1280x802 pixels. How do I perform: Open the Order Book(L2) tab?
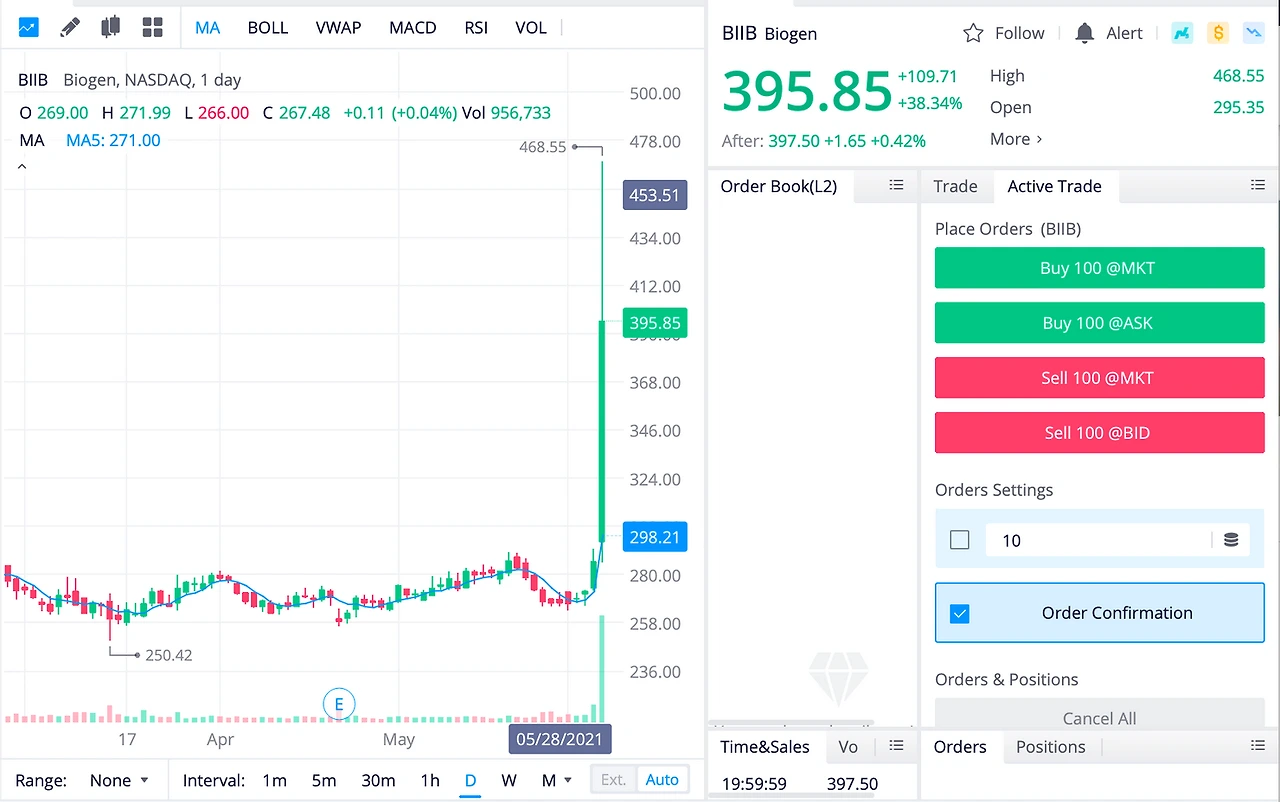779,186
